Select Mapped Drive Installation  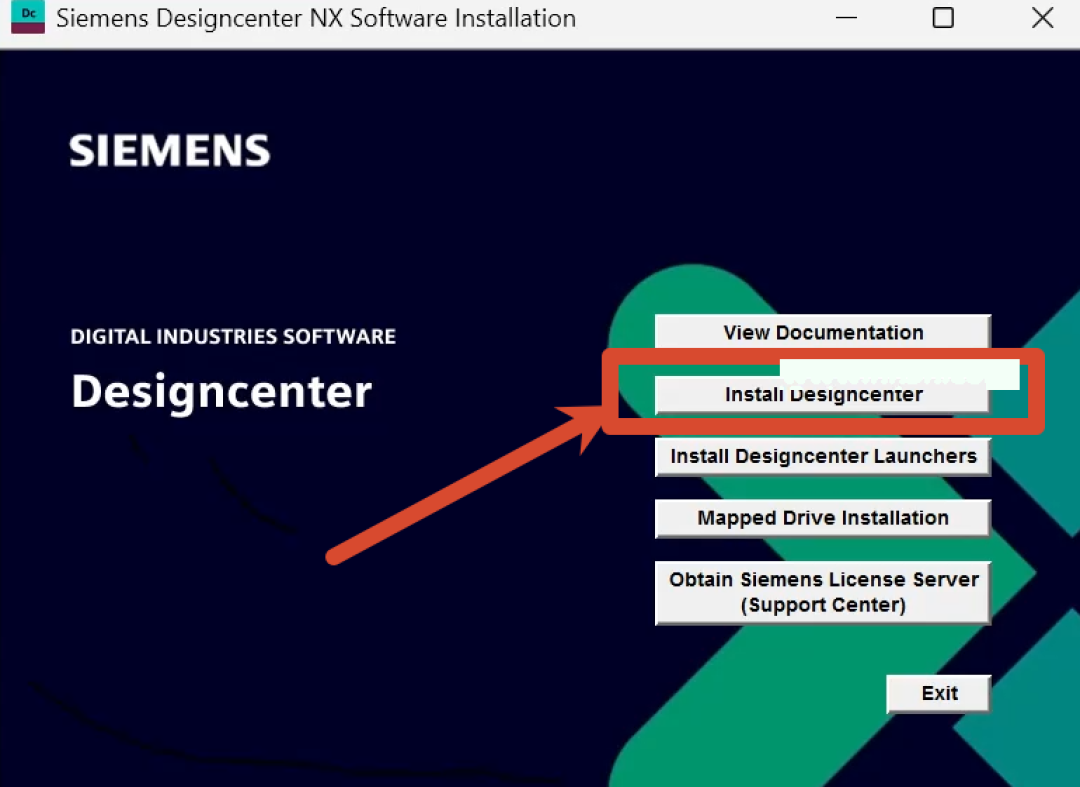[822, 518]
